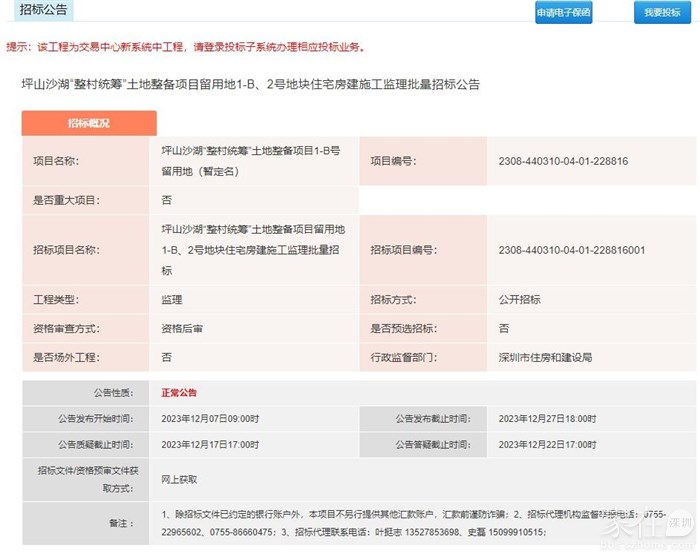Click the 网上获取 document acquisition value

(x=179, y=479)
